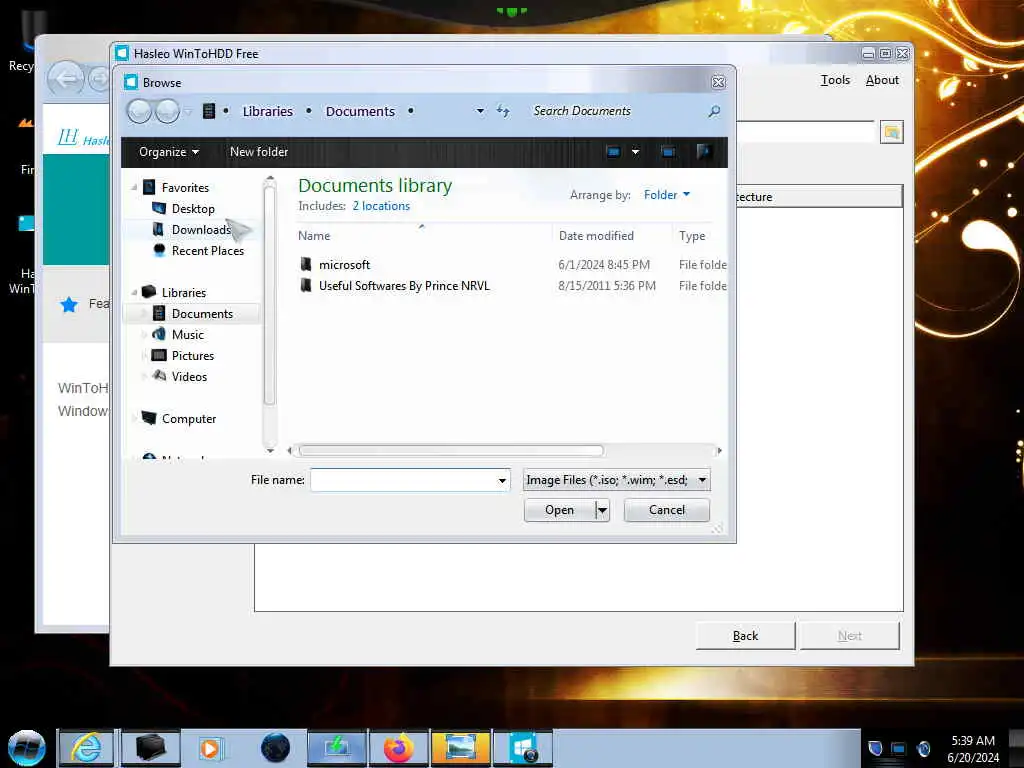Open the Organize dropdown menu
This screenshot has height=768, width=1024.
[168, 152]
